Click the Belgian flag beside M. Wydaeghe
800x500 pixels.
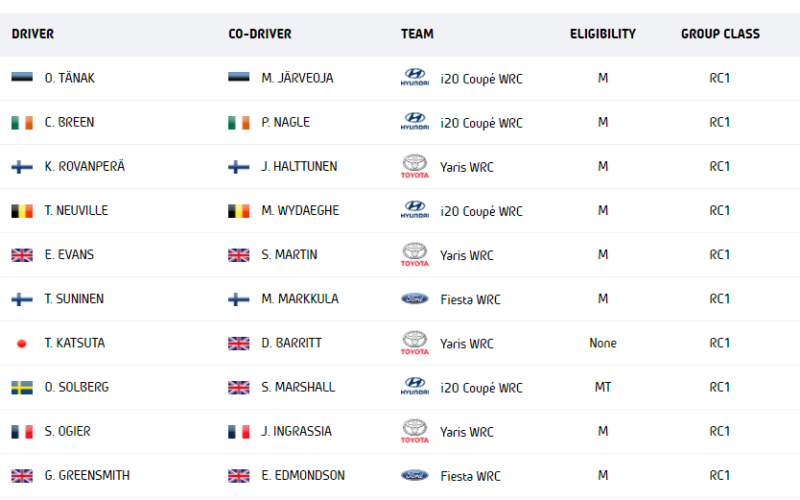tap(239, 211)
